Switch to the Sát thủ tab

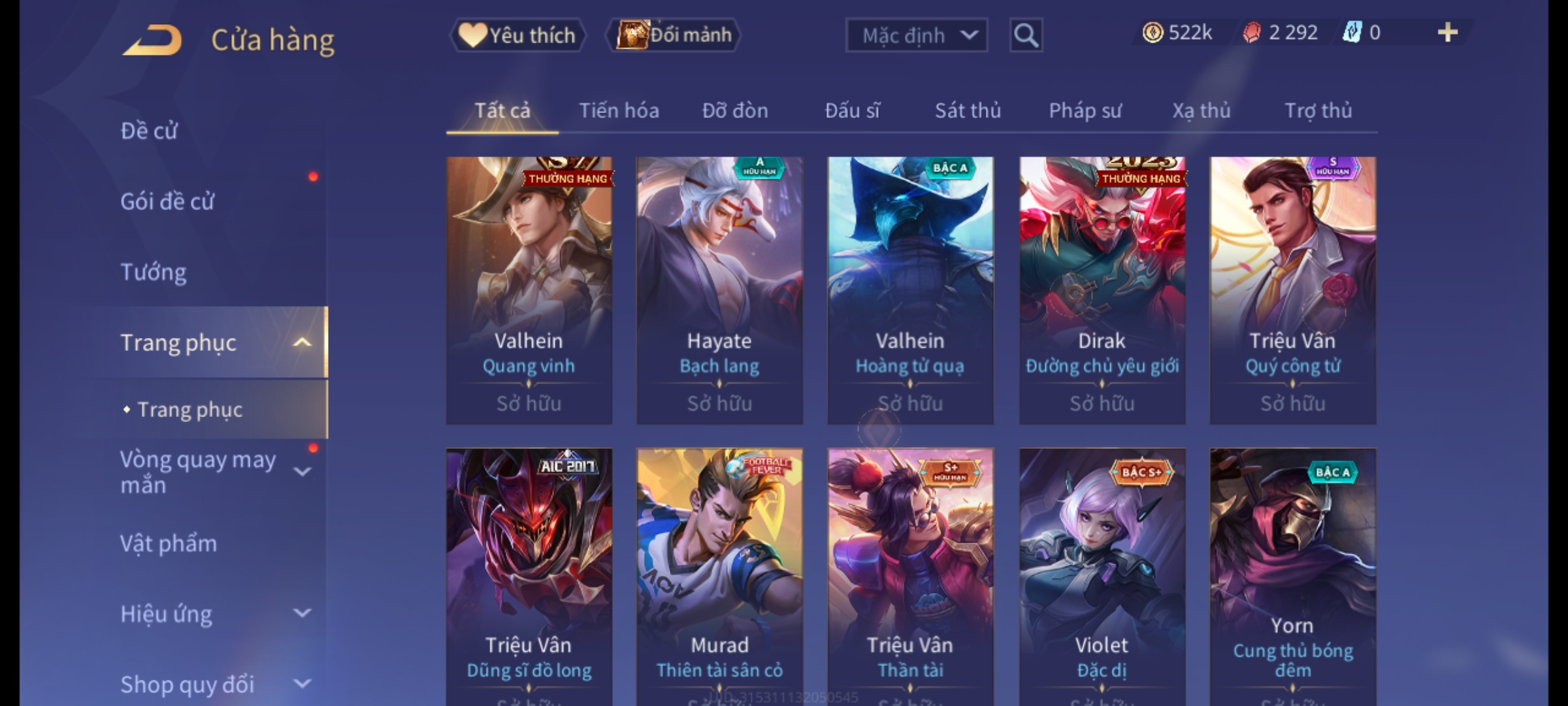coord(968,110)
